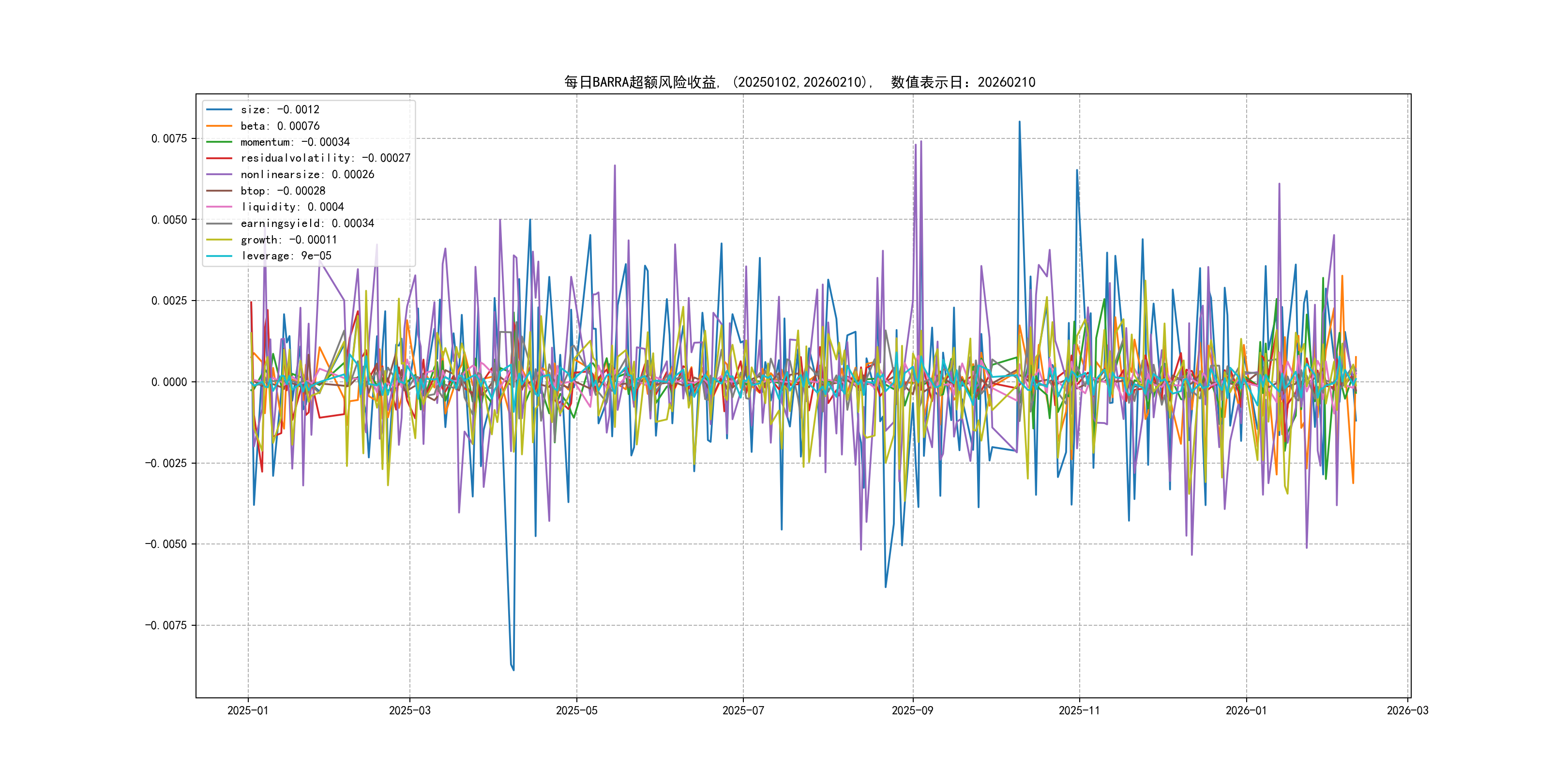Click the orange beta legend line swatch

click(219, 126)
